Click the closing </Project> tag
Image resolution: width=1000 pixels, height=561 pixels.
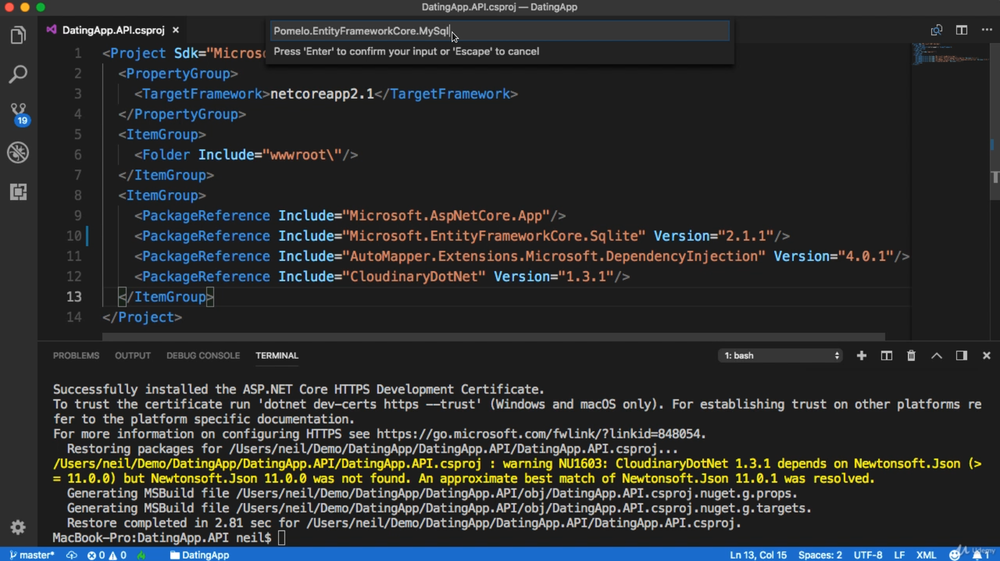pos(142,317)
